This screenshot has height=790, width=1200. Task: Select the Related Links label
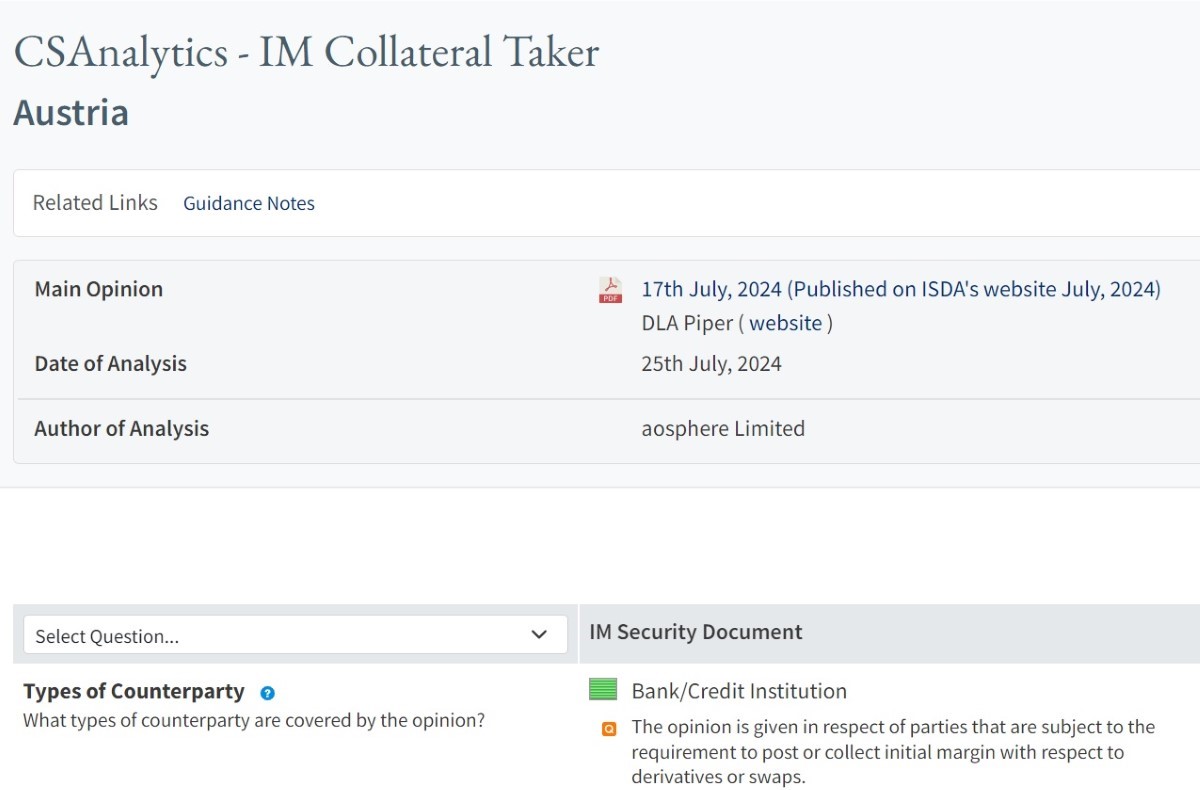95,203
